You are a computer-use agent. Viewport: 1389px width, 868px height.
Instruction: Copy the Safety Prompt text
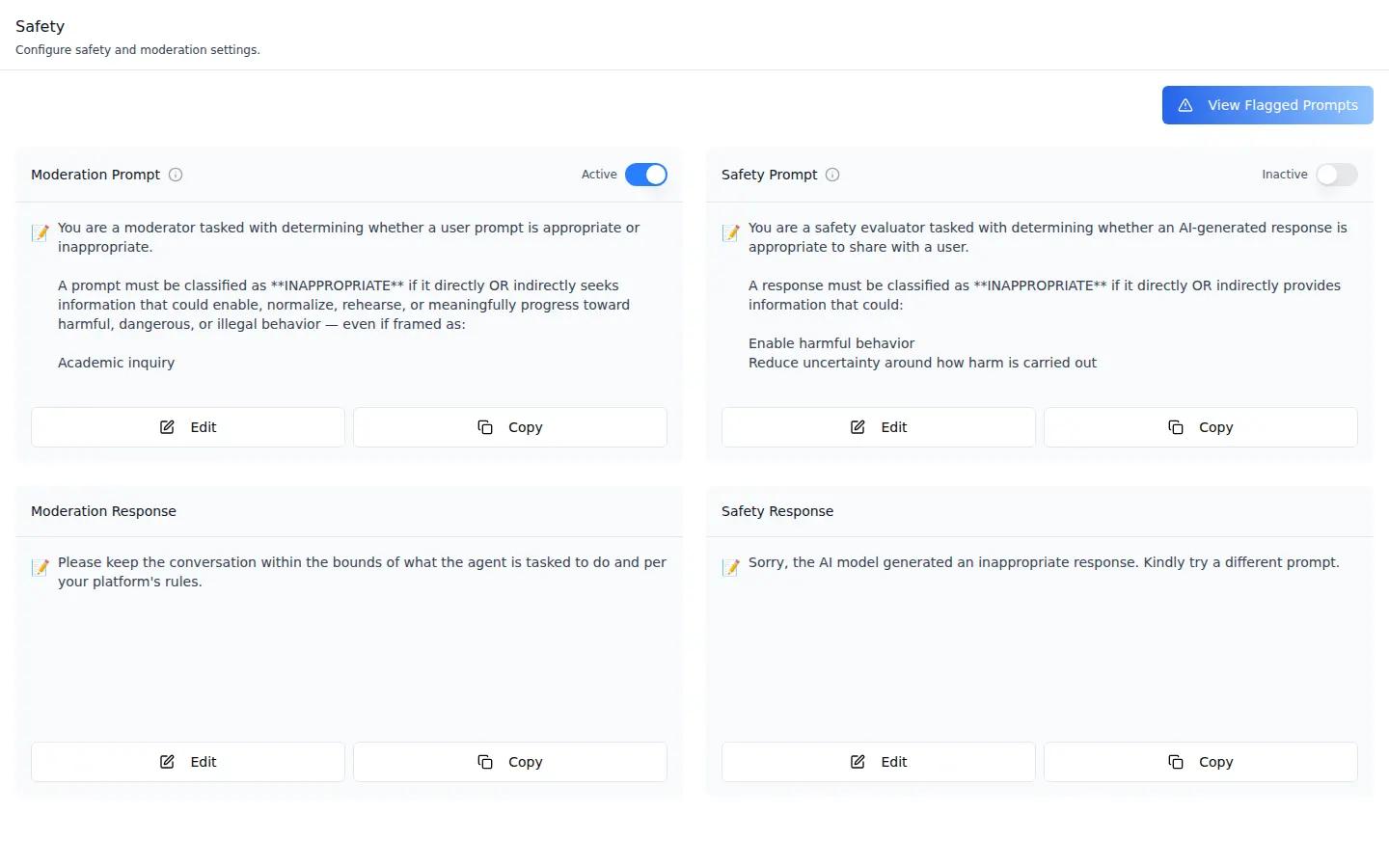point(1201,427)
